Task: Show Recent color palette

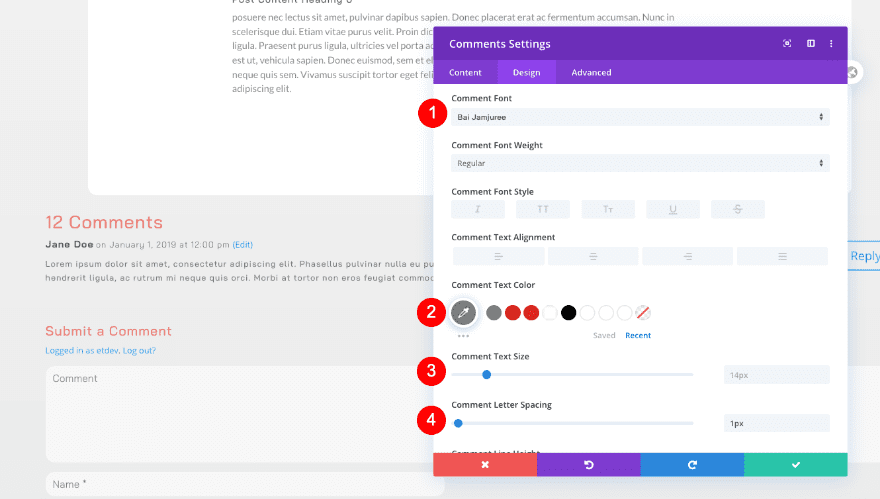Action: coord(638,335)
